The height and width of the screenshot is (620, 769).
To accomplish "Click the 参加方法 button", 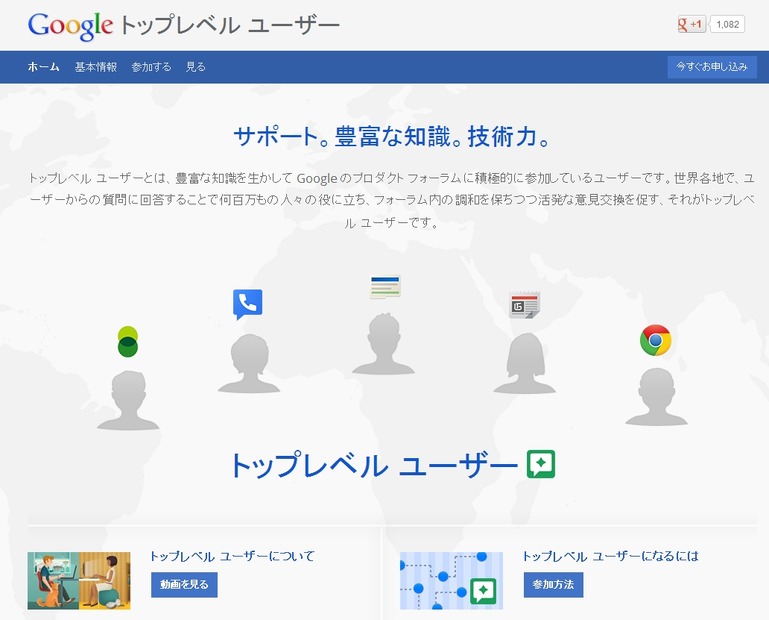I will [x=553, y=585].
